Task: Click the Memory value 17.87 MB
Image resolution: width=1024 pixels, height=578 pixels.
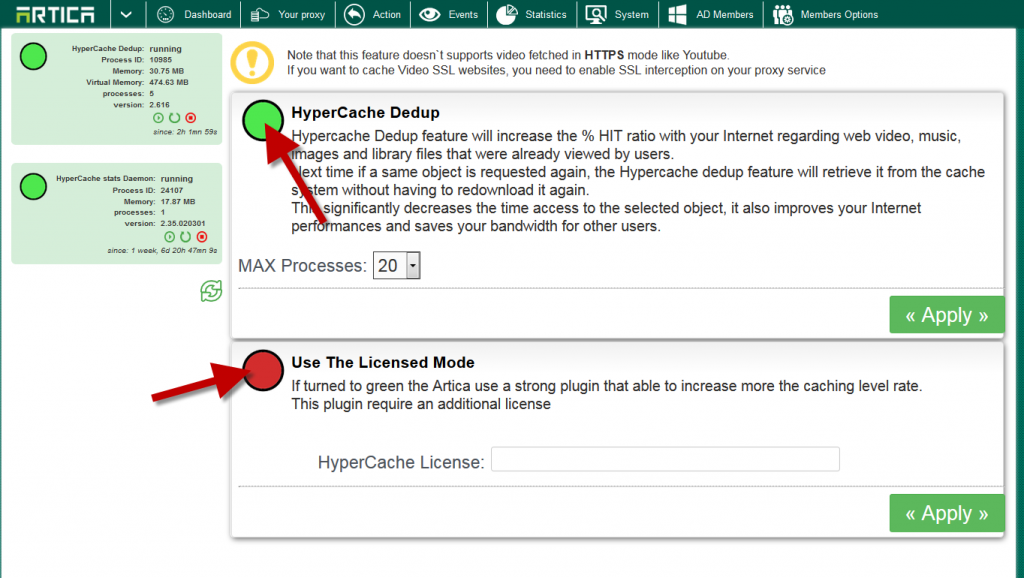Action: (178, 201)
